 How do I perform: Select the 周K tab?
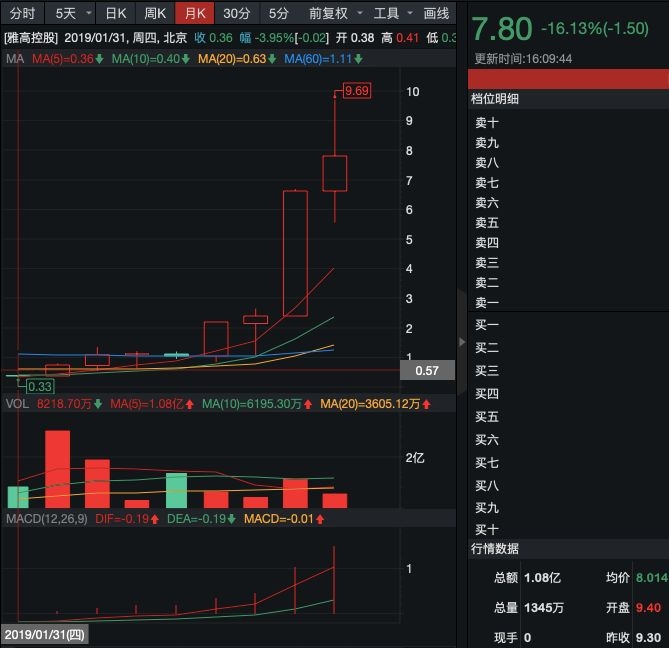click(155, 13)
